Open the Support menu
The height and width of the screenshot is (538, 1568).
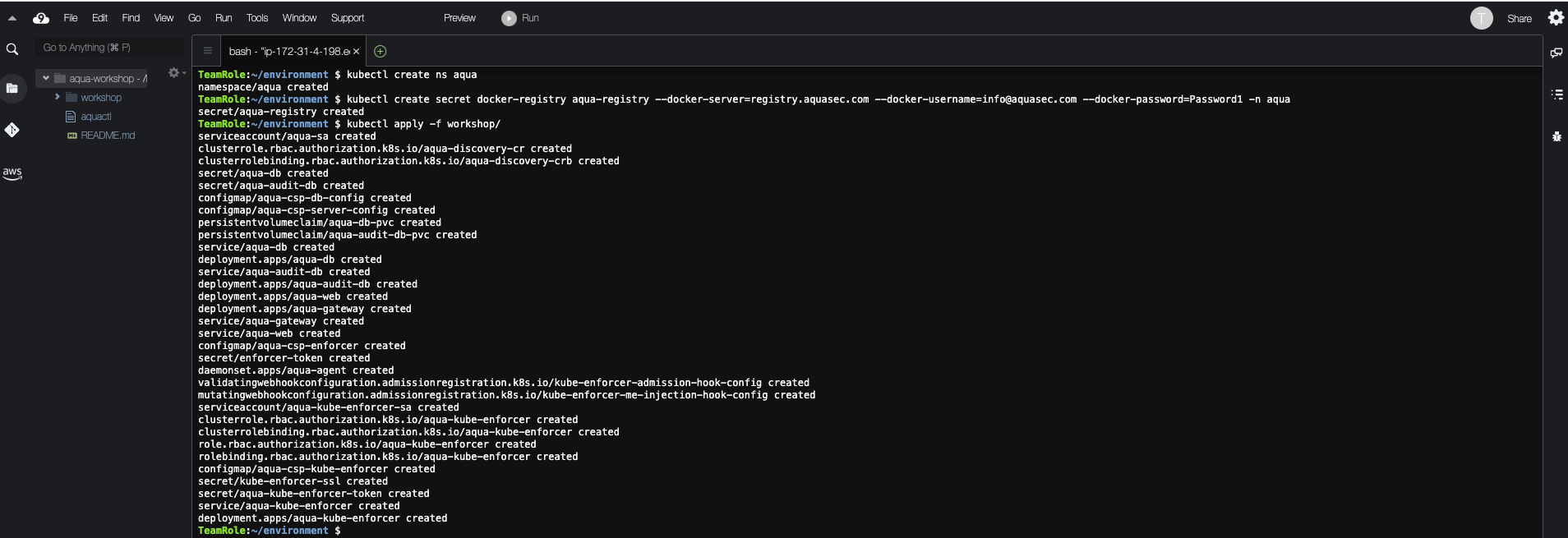(348, 18)
